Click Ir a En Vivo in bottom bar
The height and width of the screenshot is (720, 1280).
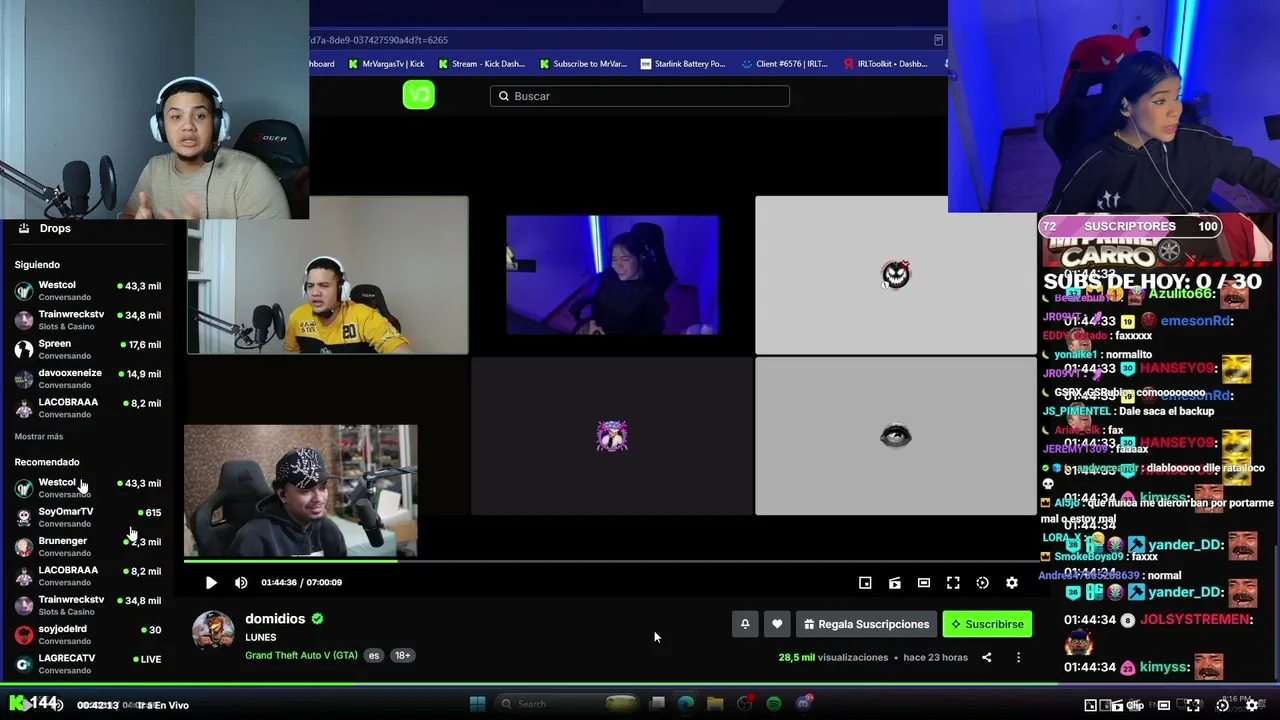163,705
